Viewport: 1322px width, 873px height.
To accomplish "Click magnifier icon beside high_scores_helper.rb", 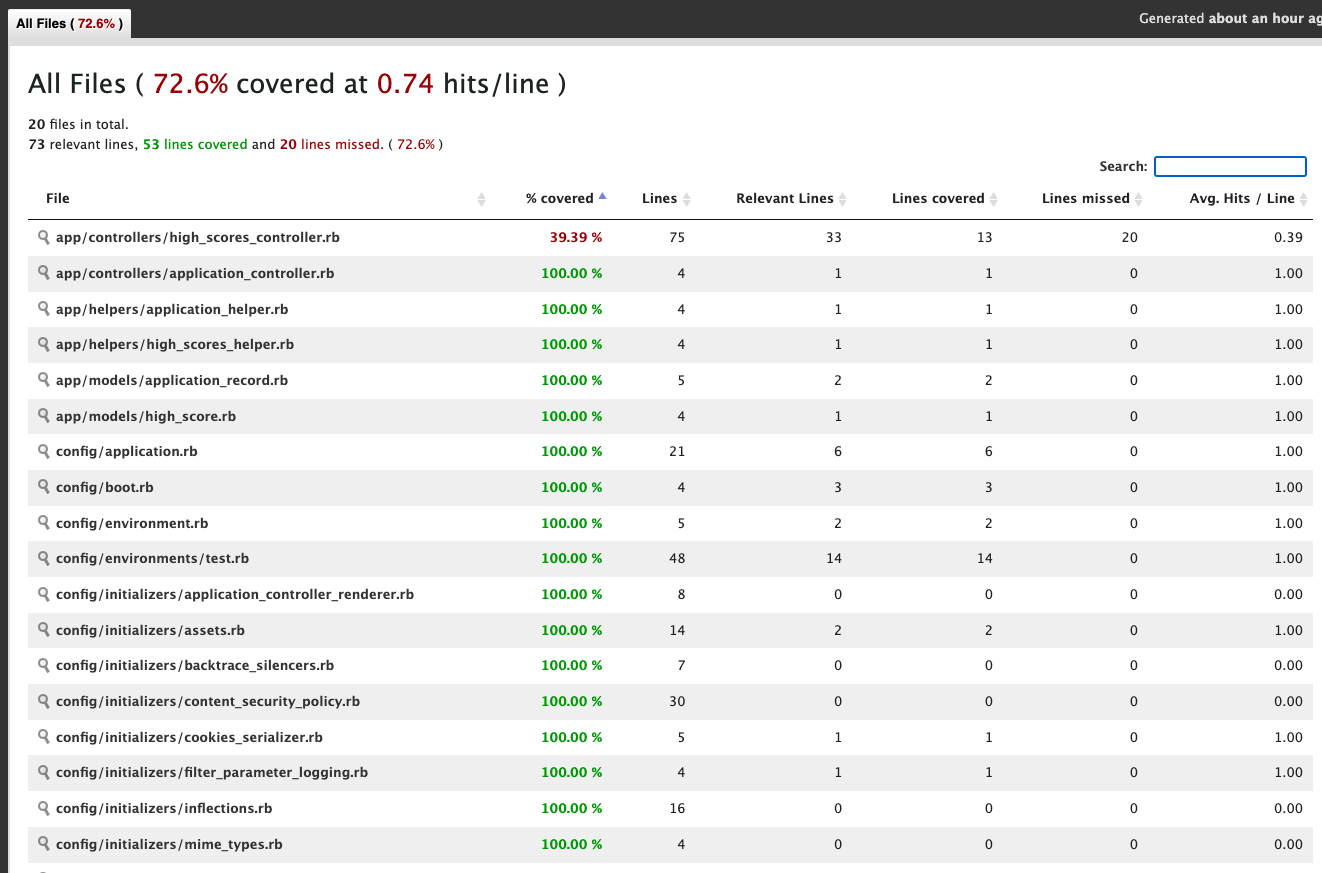I will click(x=43, y=344).
